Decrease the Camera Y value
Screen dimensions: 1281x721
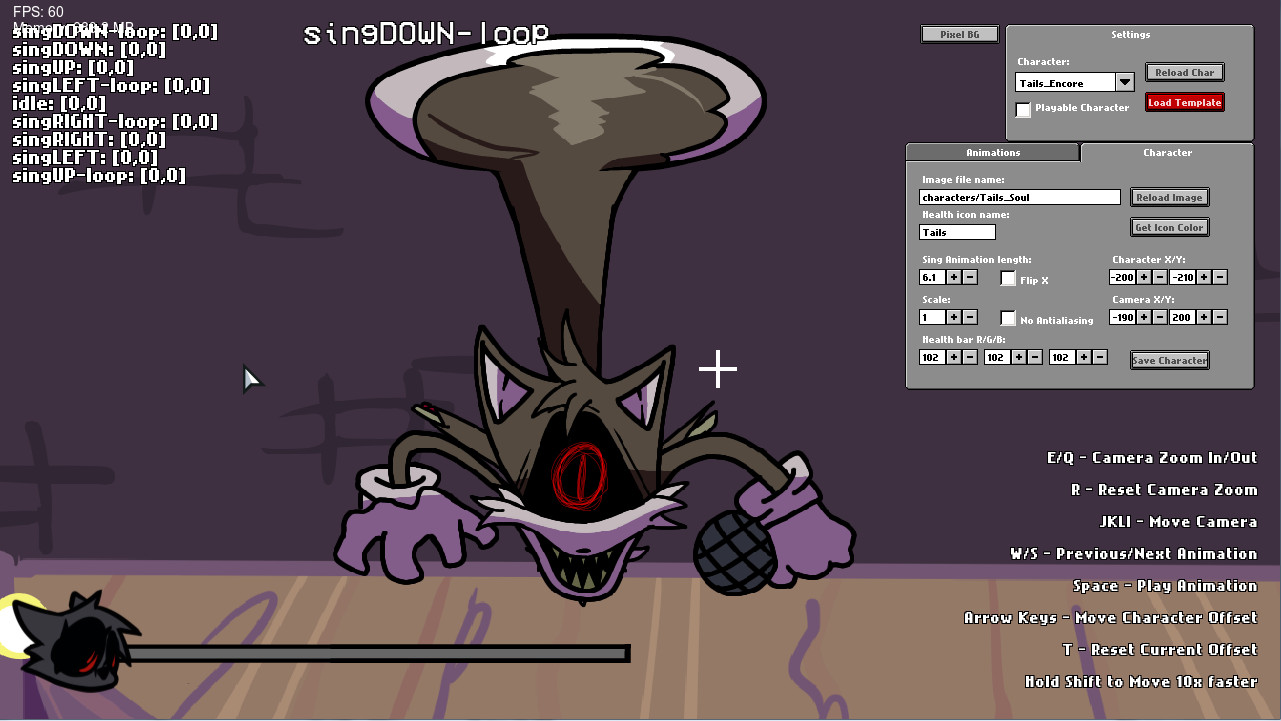point(1222,317)
